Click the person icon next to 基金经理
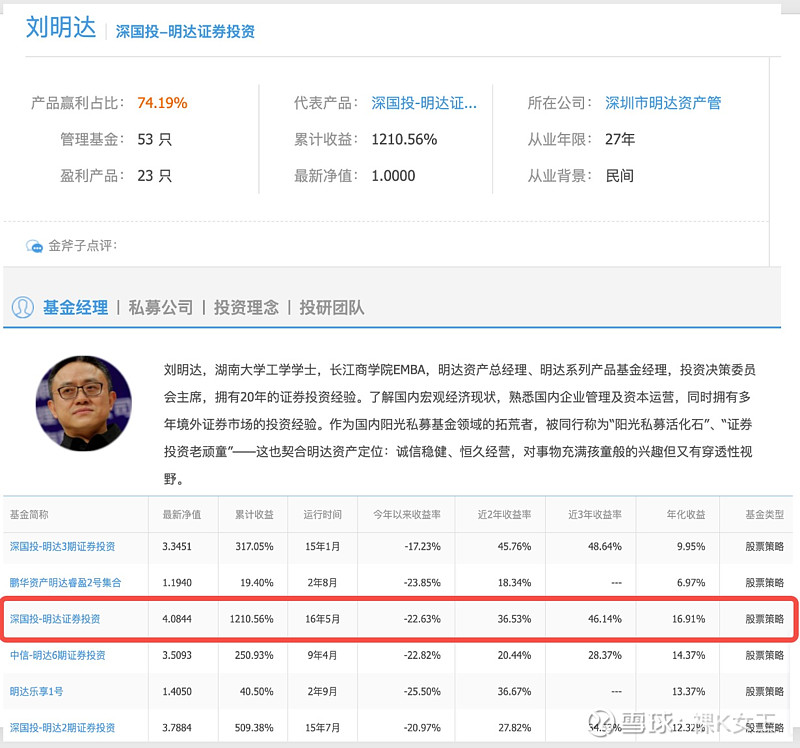 point(22,308)
